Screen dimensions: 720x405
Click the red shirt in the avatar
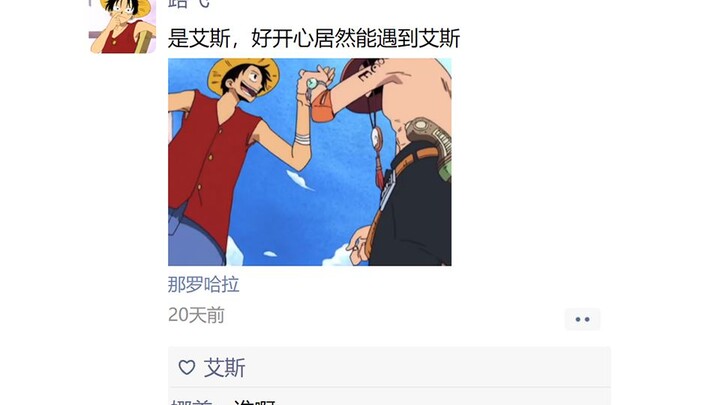(x=120, y=39)
